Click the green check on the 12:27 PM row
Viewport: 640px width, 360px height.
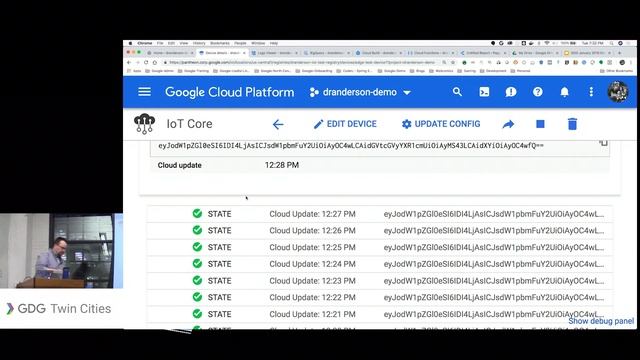[x=197, y=213]
